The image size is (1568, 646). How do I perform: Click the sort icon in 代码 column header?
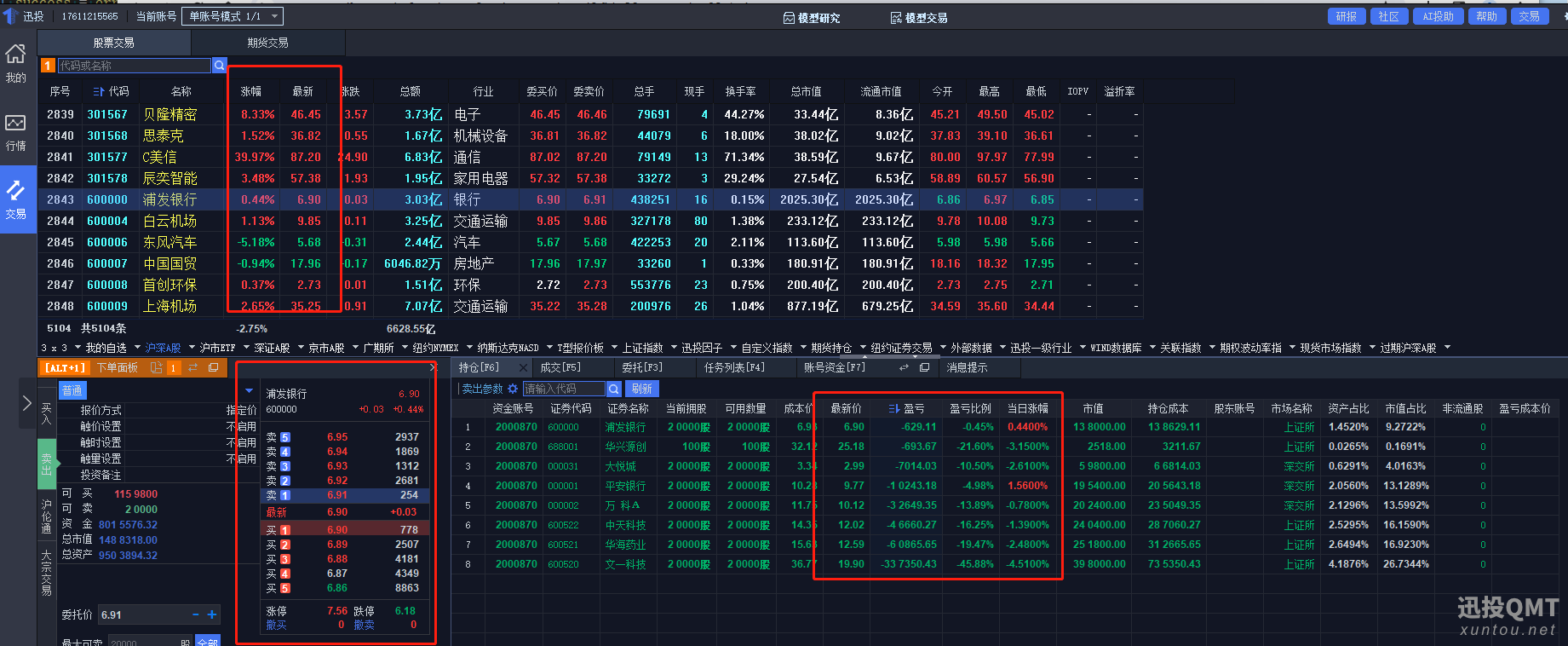[99, 91]
